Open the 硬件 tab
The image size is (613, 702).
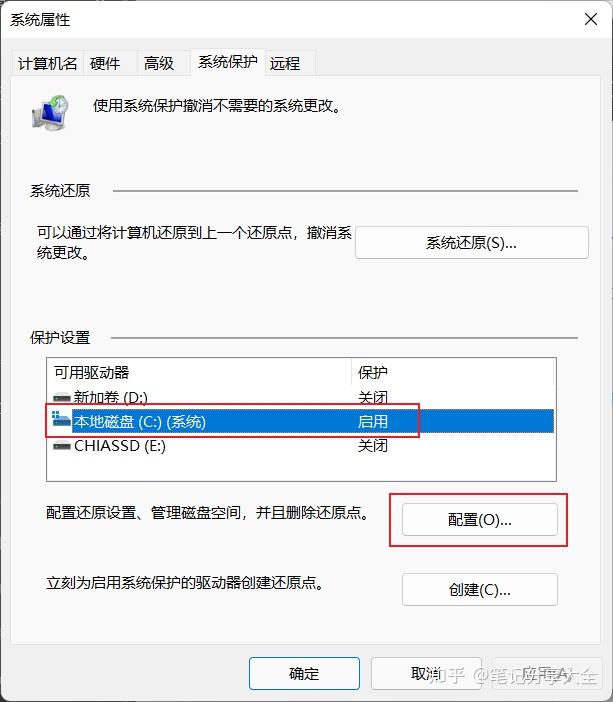(x=105, y=63)
